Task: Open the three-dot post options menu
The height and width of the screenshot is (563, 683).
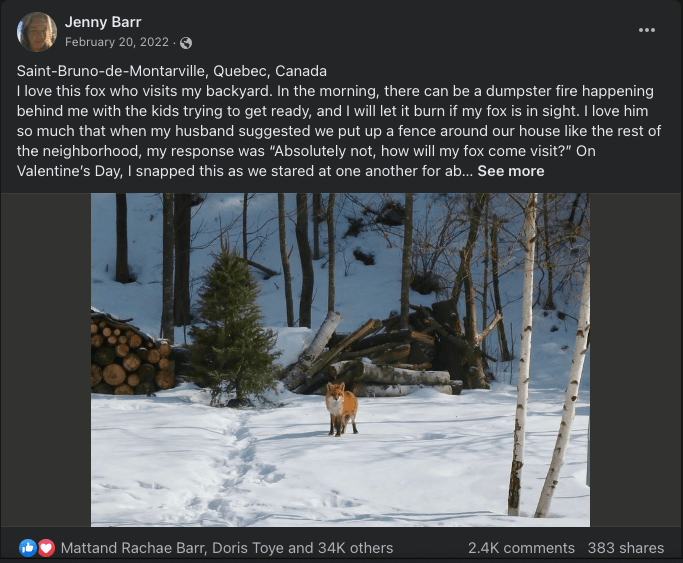Action: 646,30
